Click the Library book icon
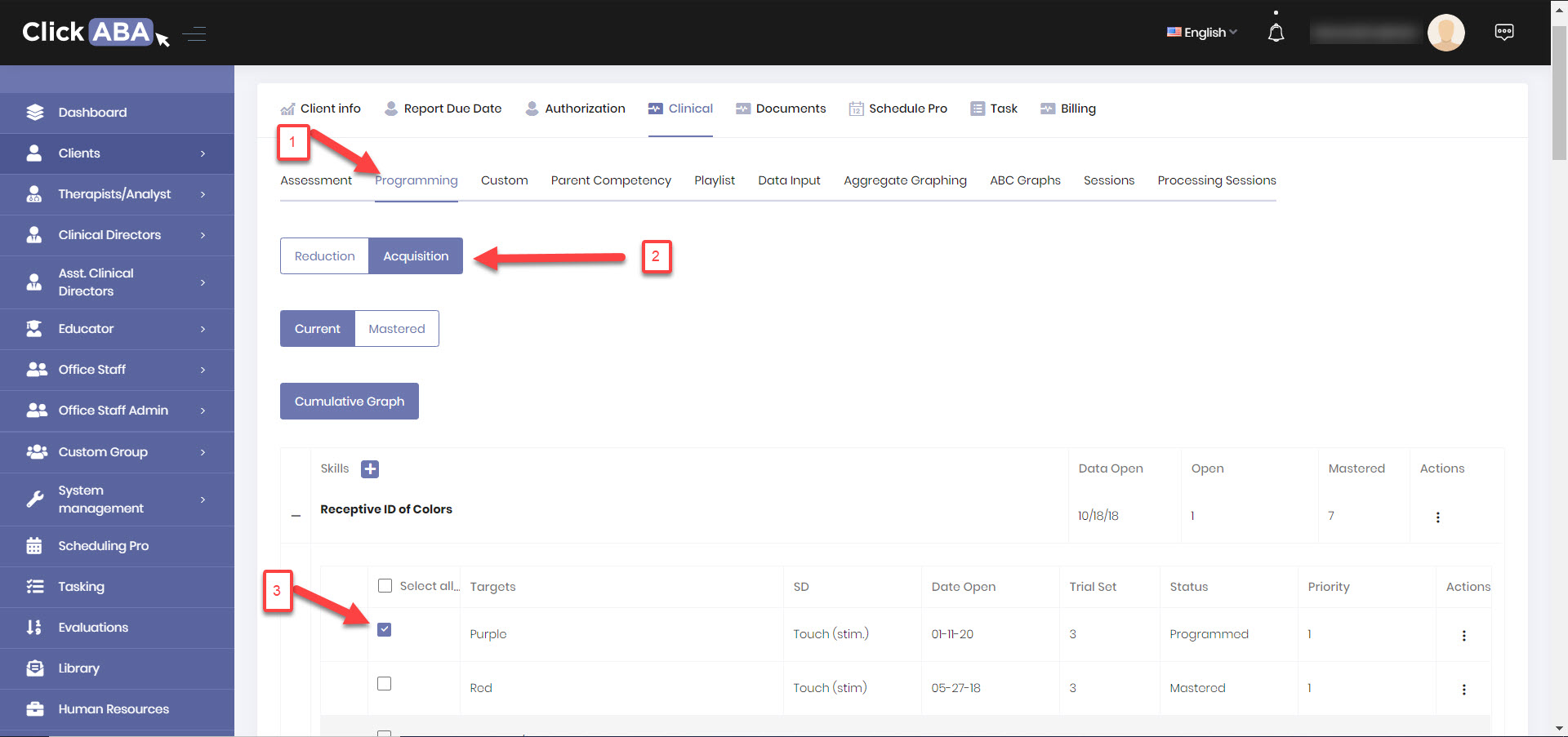Screen dimensions: 1568x737 (x=34, y=668)
